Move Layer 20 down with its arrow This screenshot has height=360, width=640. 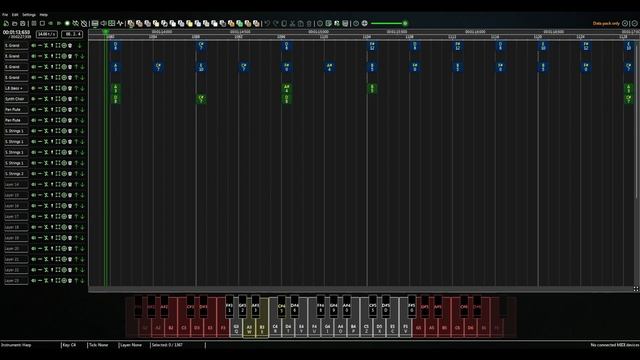[82, 249]
